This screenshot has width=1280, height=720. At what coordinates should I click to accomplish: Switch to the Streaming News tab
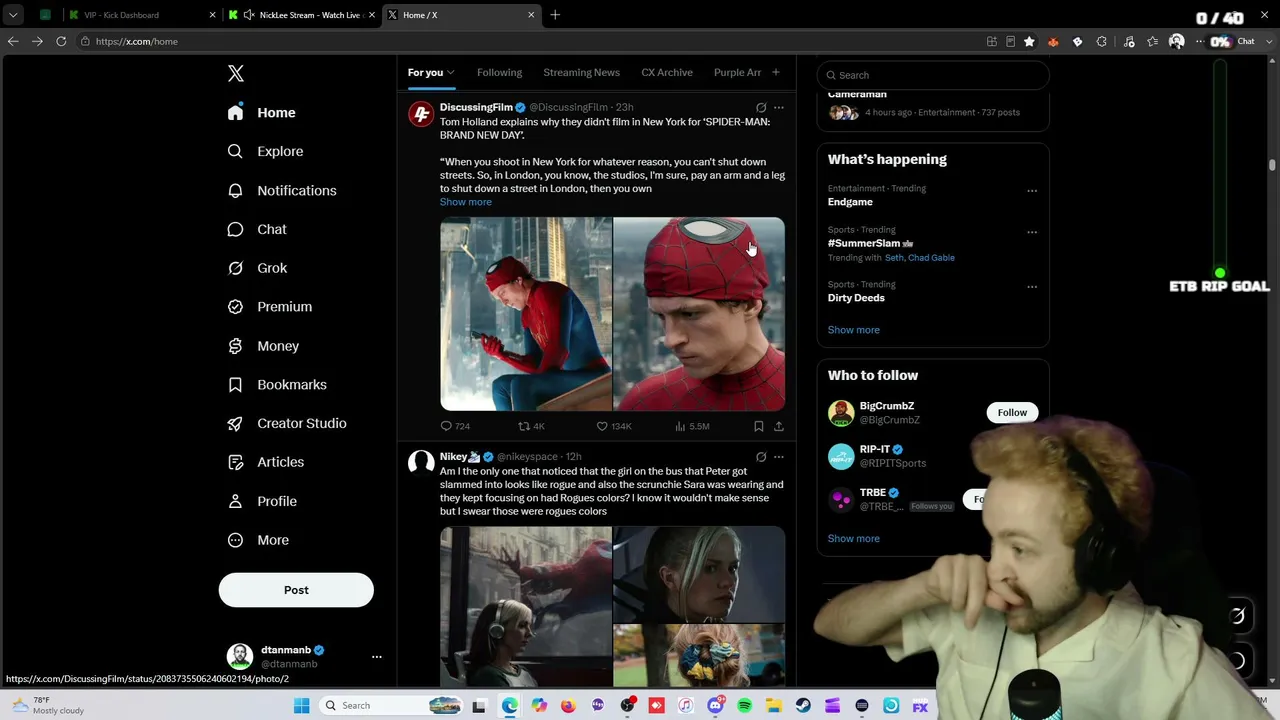(x=581, y=72)
